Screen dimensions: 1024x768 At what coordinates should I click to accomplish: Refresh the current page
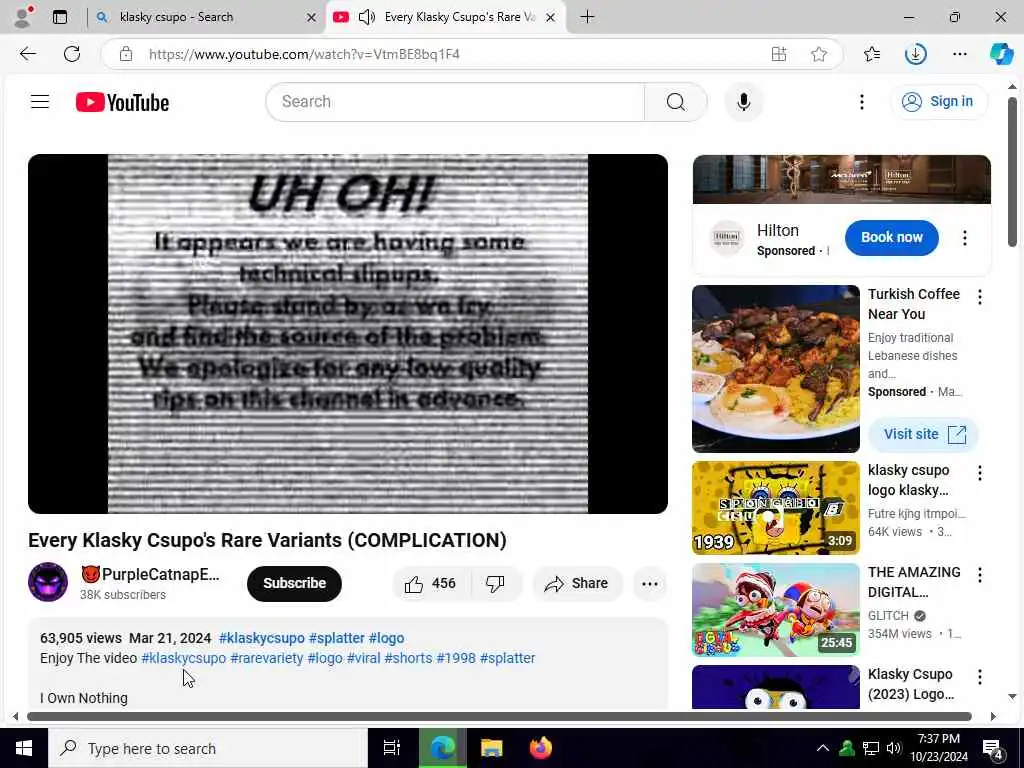[x=72, y=54]
